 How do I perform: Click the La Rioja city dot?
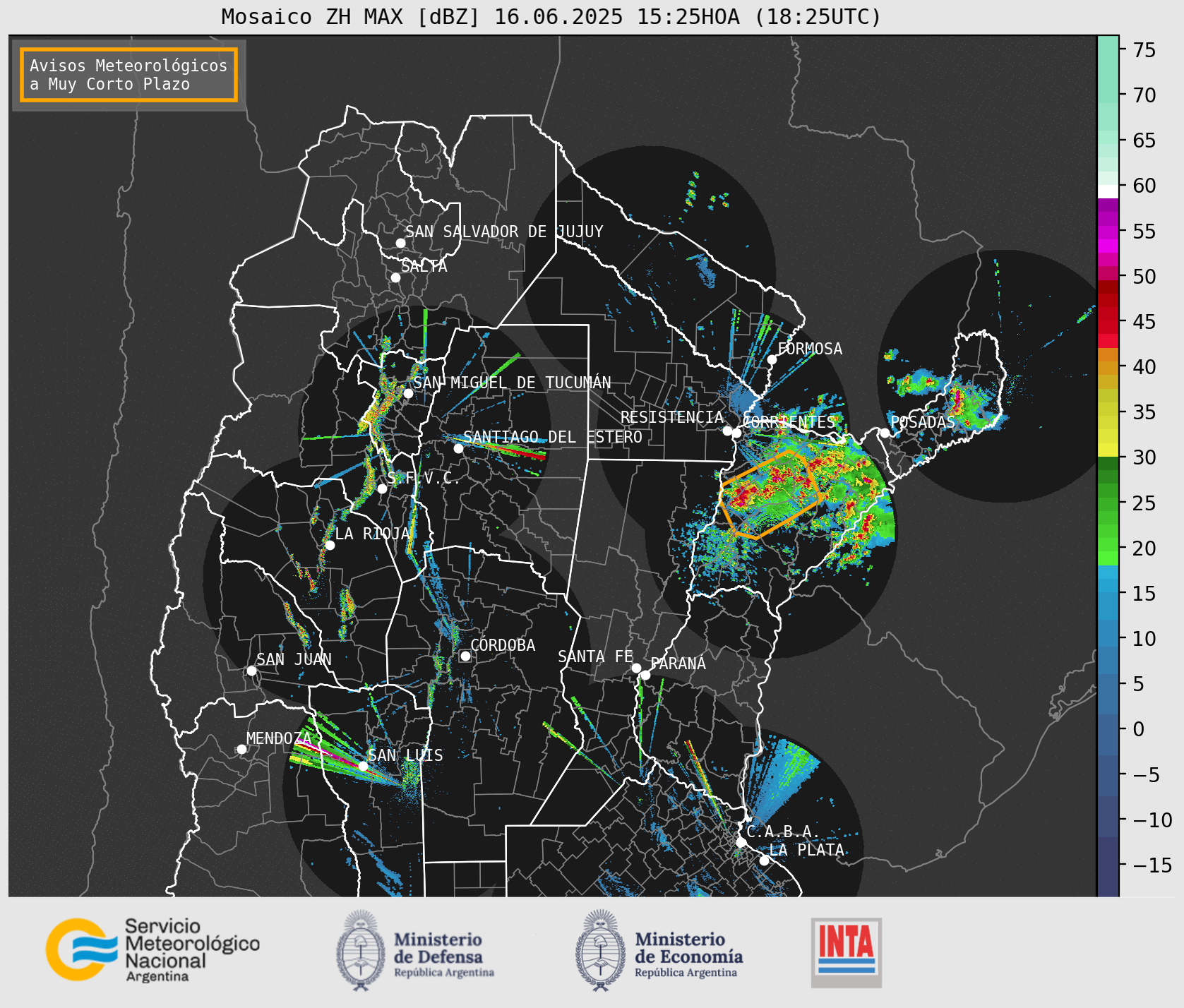(x=330, y=545)
